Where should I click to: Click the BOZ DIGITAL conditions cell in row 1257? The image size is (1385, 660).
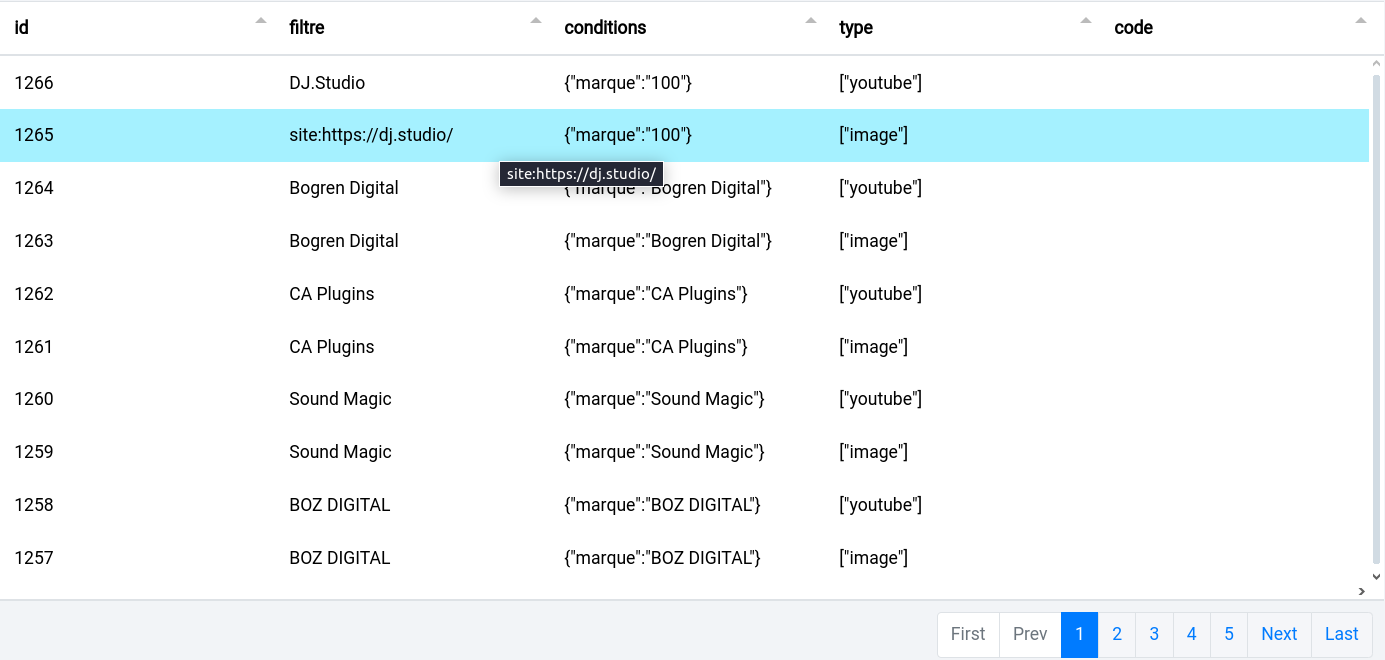coord(662,558)
